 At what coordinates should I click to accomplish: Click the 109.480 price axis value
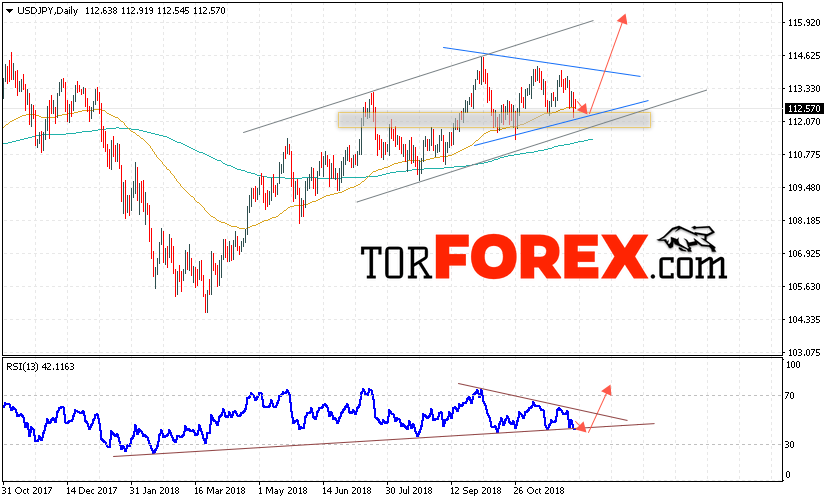[804, 187]
